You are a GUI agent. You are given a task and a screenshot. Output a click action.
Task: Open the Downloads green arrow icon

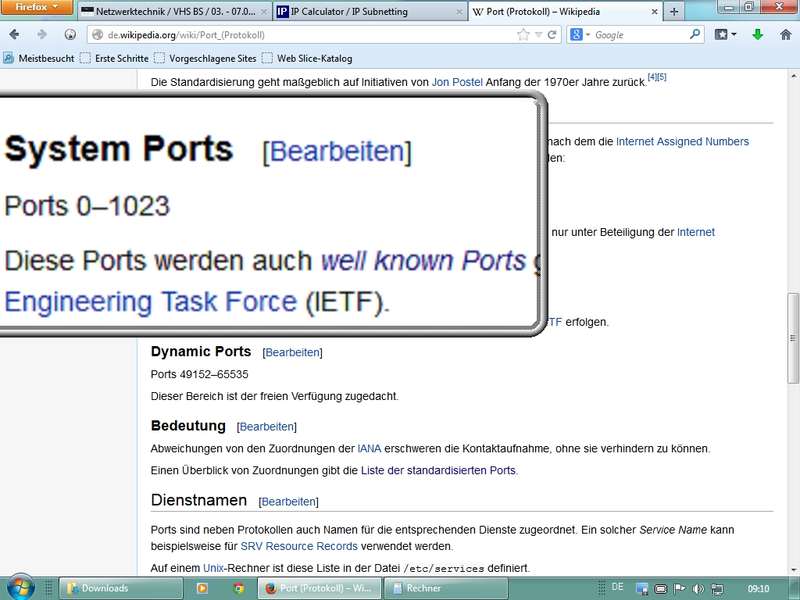pos(758,34)
